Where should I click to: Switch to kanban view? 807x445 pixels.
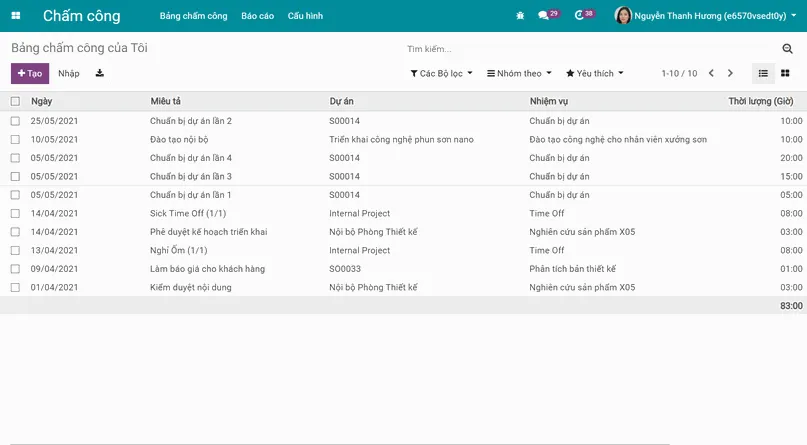pyautogui.click(x=785, y=73)
